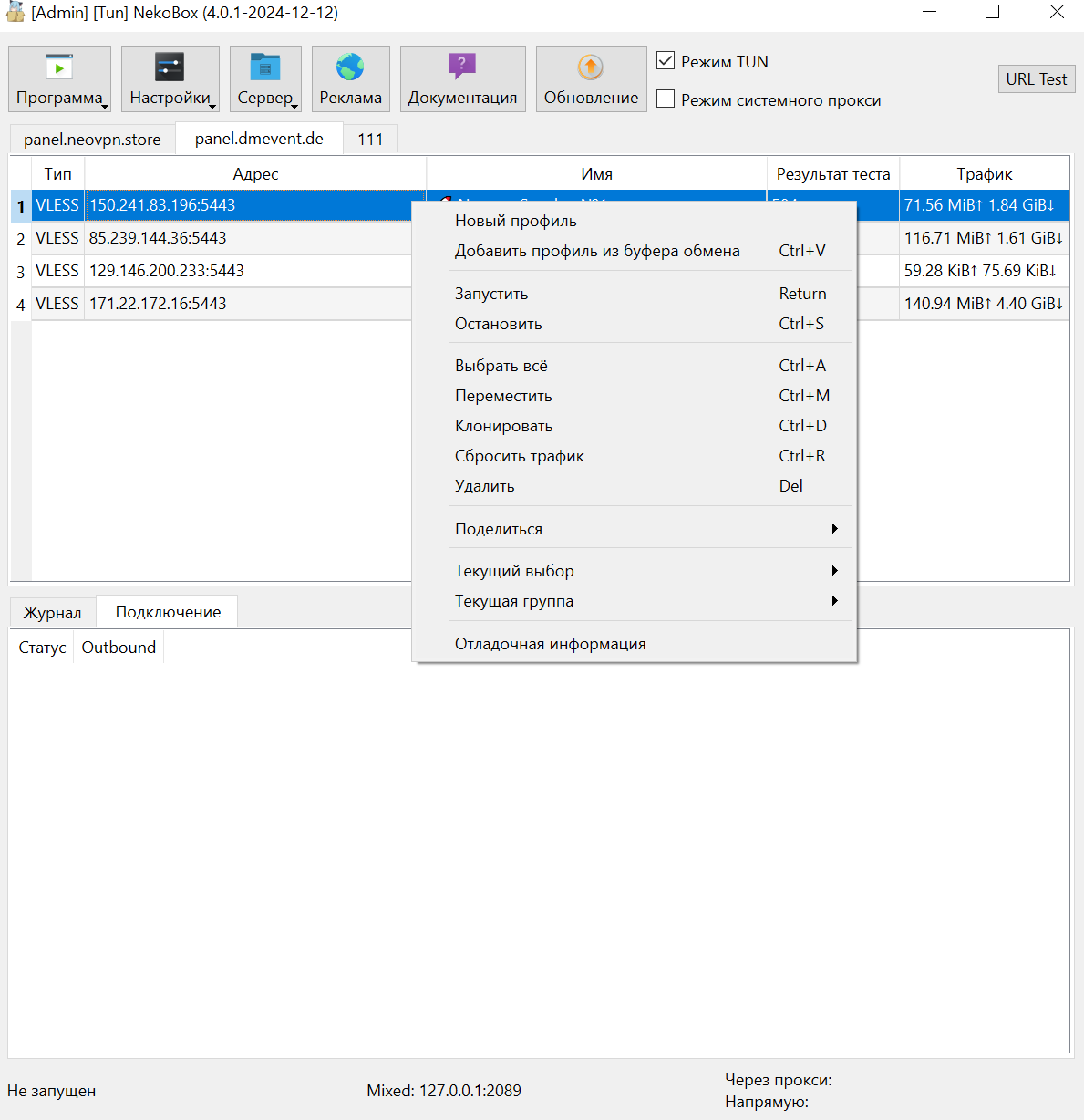Click traffic cell 71.56 MiB↑ 1.84 GiB↓

click(984, 205)
